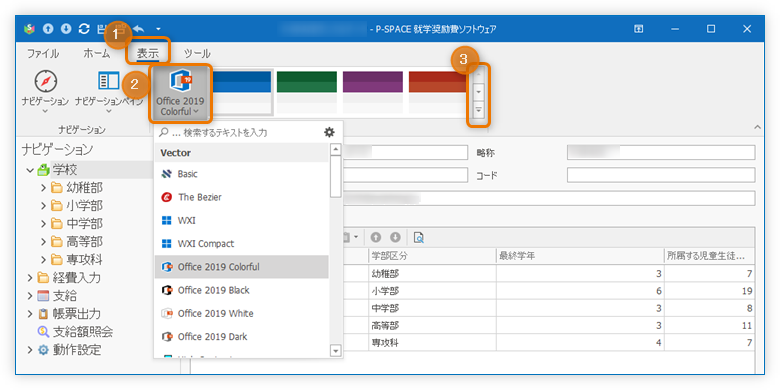Expand the 小学部 folder node

click(x=44, y=206)
